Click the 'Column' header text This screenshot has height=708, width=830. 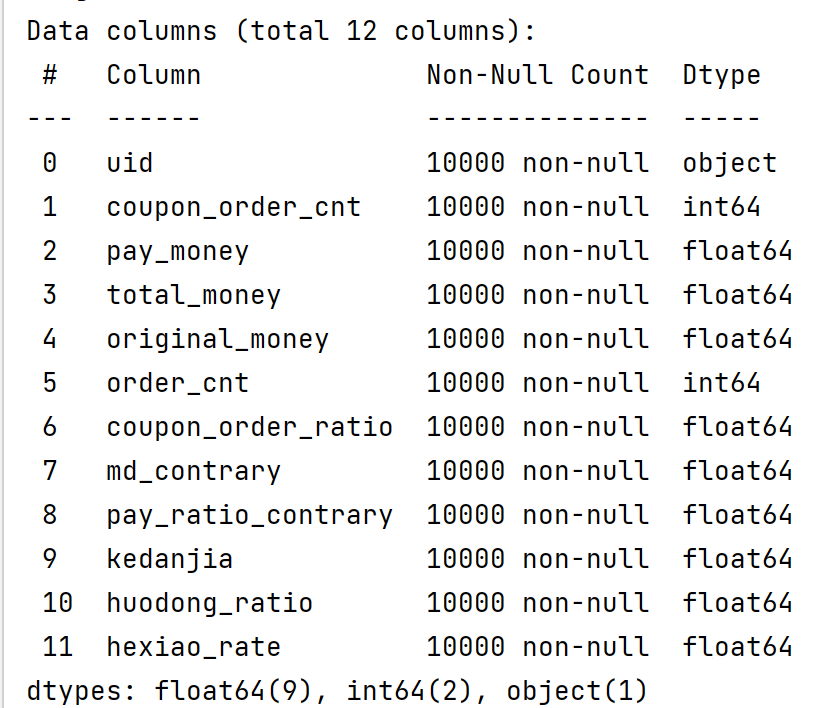tap(153, 75)
